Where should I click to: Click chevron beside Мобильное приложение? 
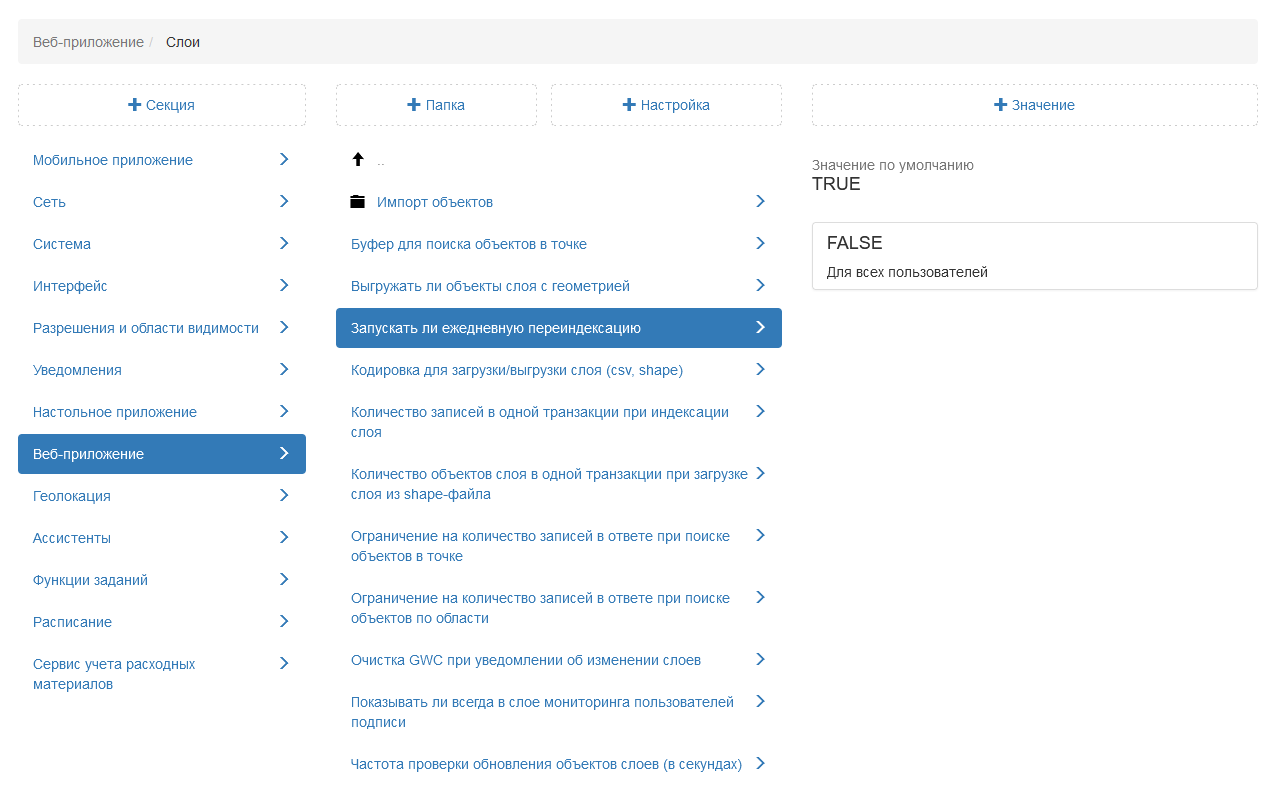pyautogui.click(x=284, y=159)
